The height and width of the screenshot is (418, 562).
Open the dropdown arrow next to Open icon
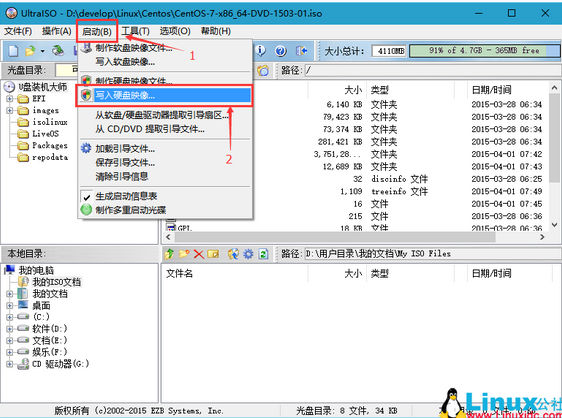(x=42, y=51)
